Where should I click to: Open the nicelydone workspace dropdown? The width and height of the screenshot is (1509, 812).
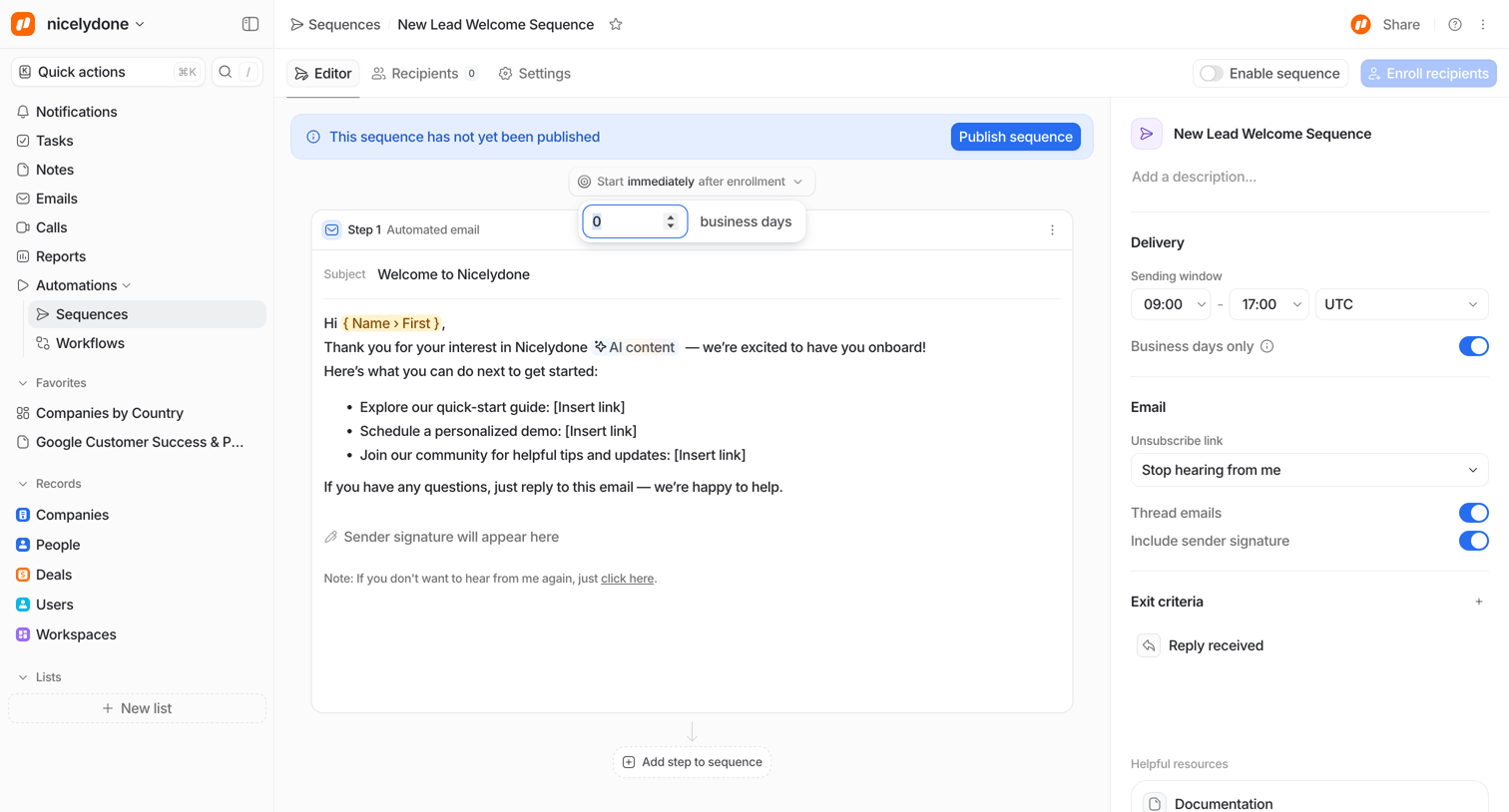pyautogui.click(x=96, y=24)
